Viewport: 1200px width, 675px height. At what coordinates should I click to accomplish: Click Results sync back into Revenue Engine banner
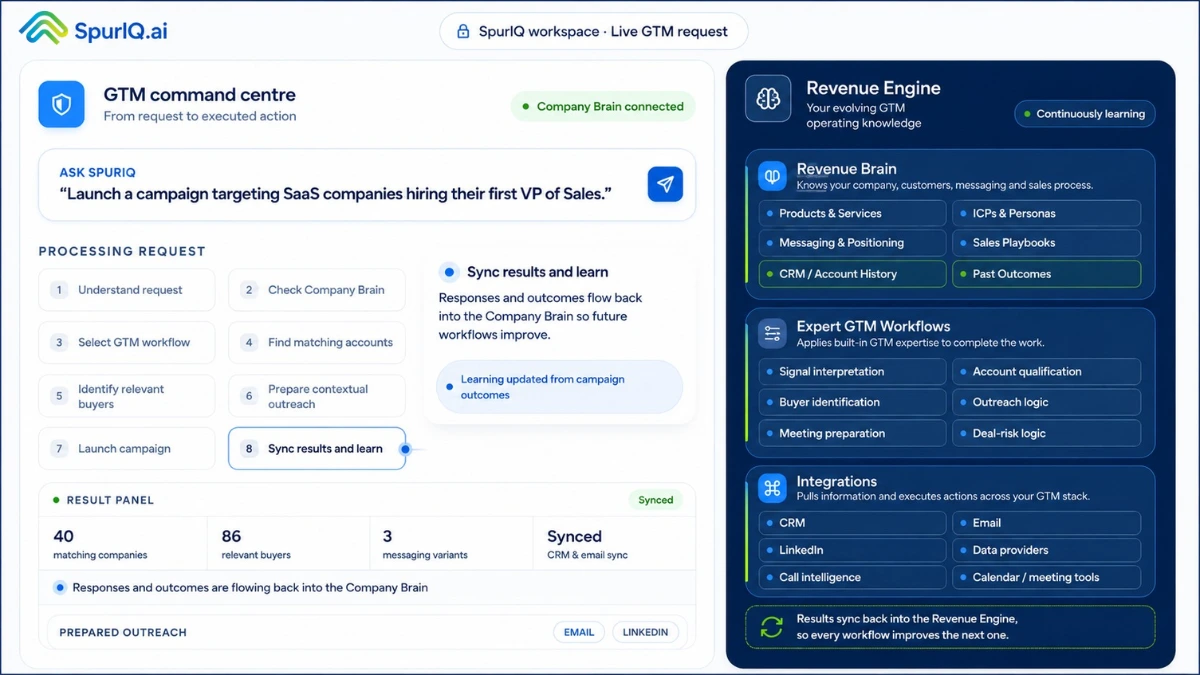(950, 627)
